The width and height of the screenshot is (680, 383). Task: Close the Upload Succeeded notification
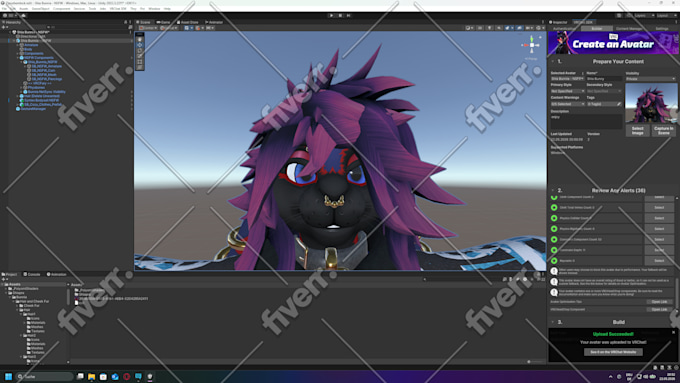(673, 332)
